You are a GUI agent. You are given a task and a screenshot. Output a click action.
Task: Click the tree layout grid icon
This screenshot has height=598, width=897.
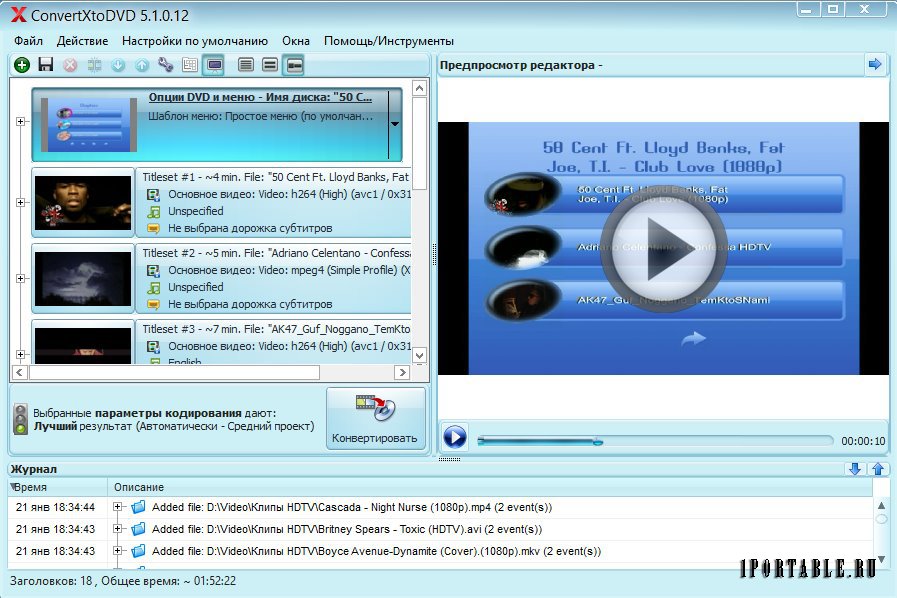pyautogui.click(x=190, y=65)
